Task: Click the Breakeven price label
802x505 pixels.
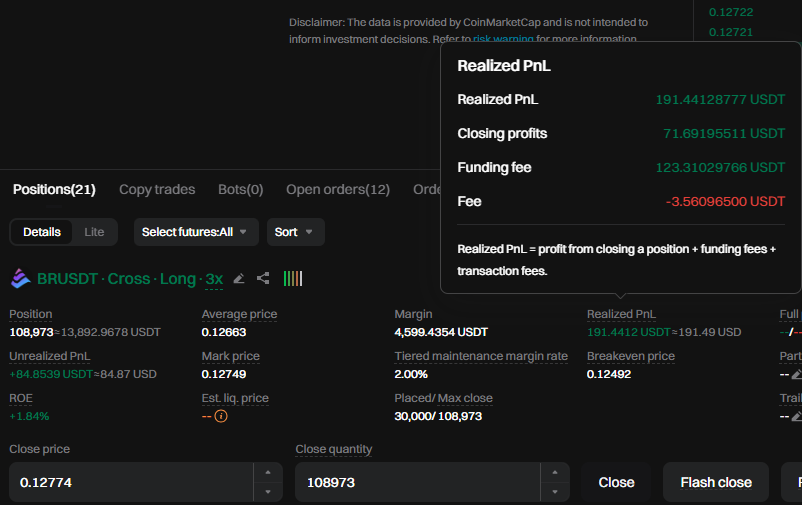Action: tap(631, 356)
